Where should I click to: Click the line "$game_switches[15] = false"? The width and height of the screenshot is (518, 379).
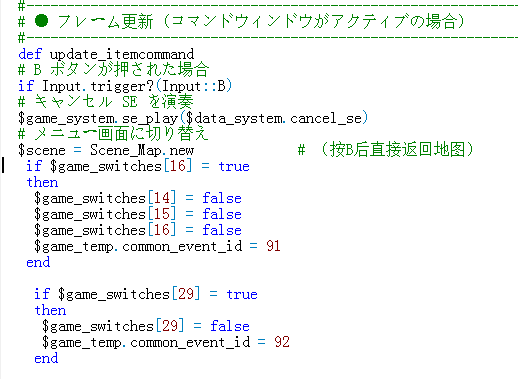pos(138,214)
